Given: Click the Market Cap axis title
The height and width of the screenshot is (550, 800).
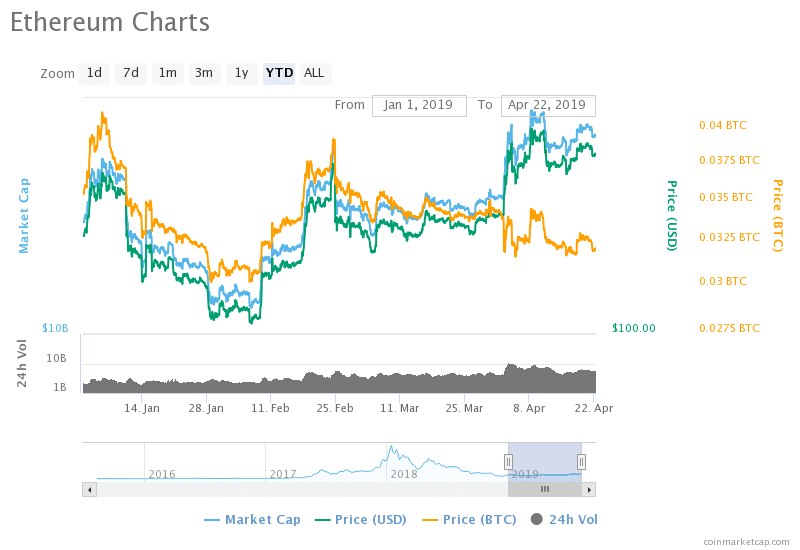Looking at the screenshot, I should (23, 216).
